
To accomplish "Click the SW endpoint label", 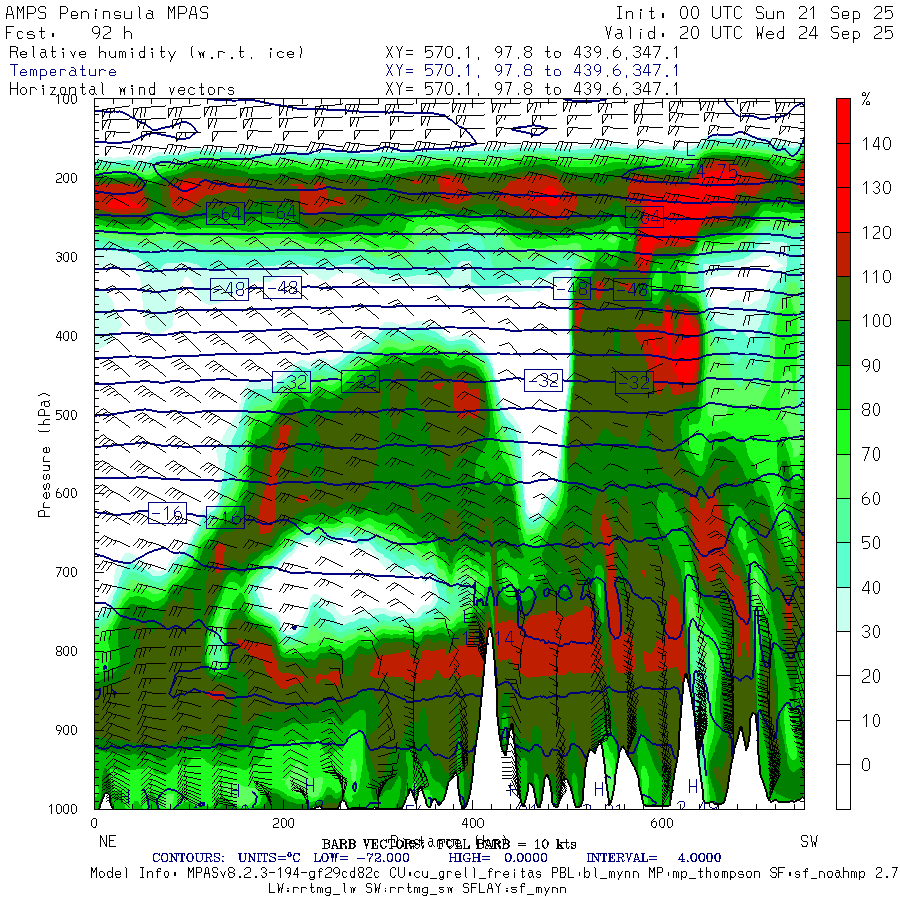I will (x=809, y=841).
